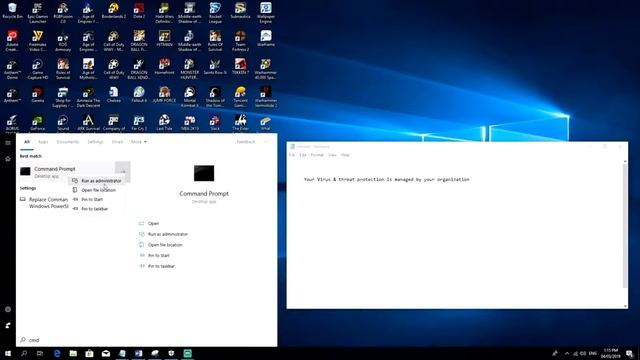
Task: Open Replace Command Prompt with PowerShell setting
Action: point(44,202)
